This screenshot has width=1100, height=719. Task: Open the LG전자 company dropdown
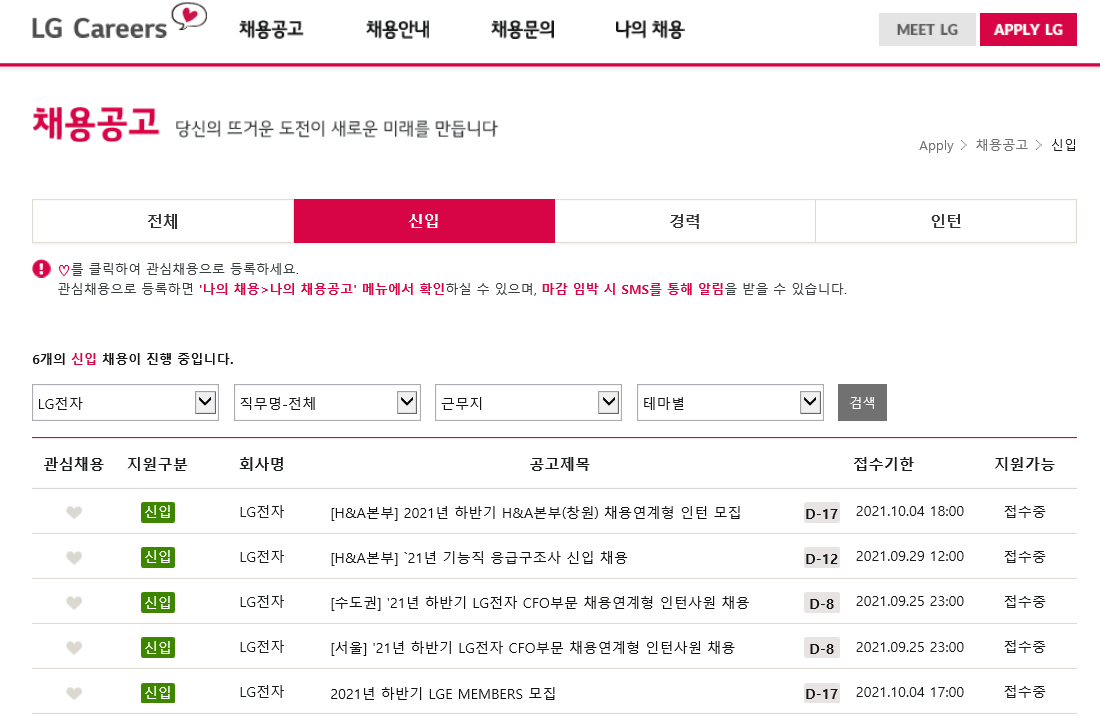point(125,403)
